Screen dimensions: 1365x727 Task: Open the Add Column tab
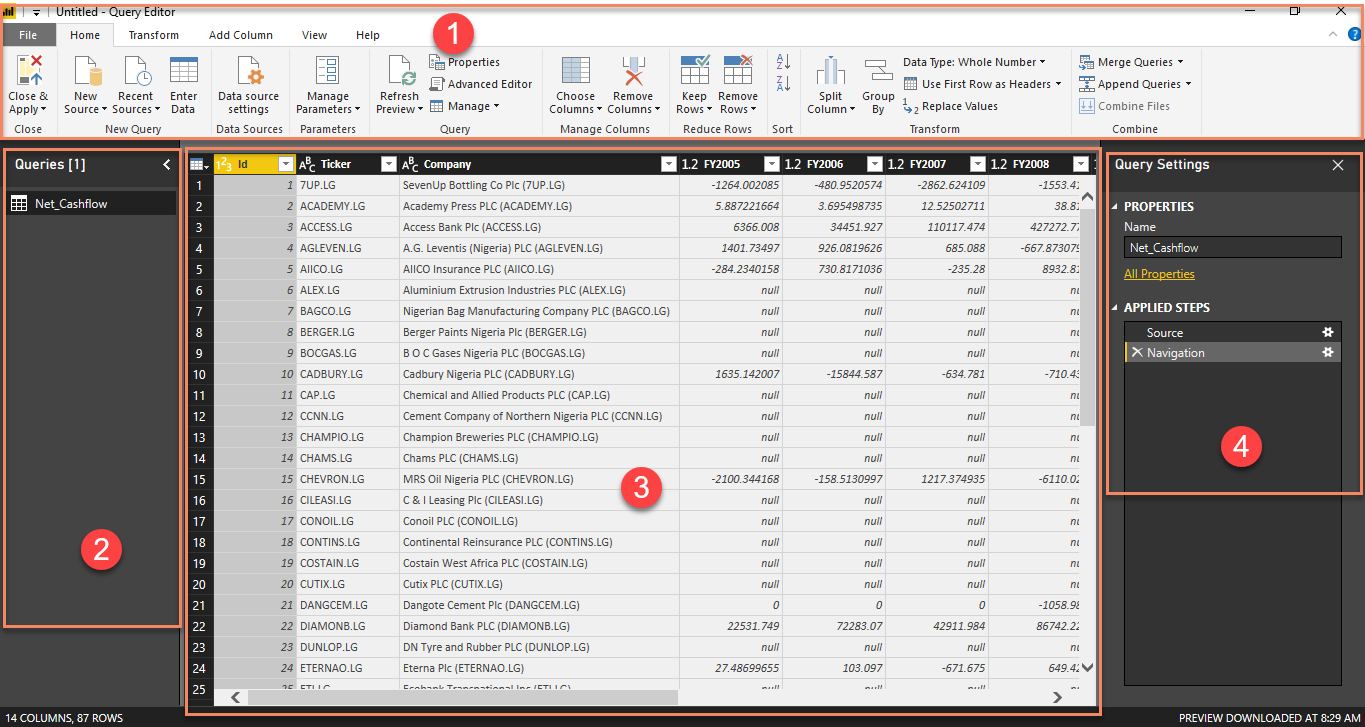(x=240, y=34)
